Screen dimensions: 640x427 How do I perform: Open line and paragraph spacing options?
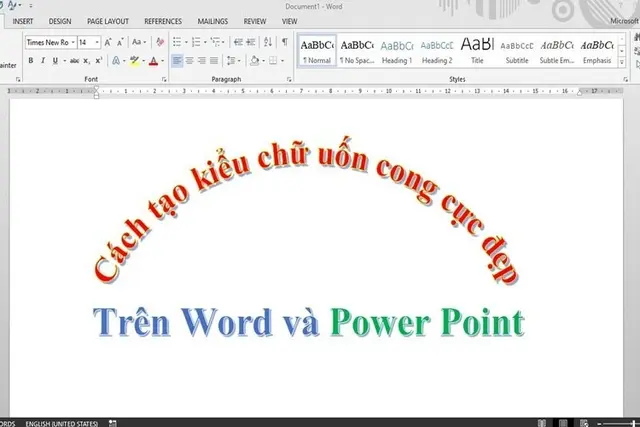[x=231, y=61]
